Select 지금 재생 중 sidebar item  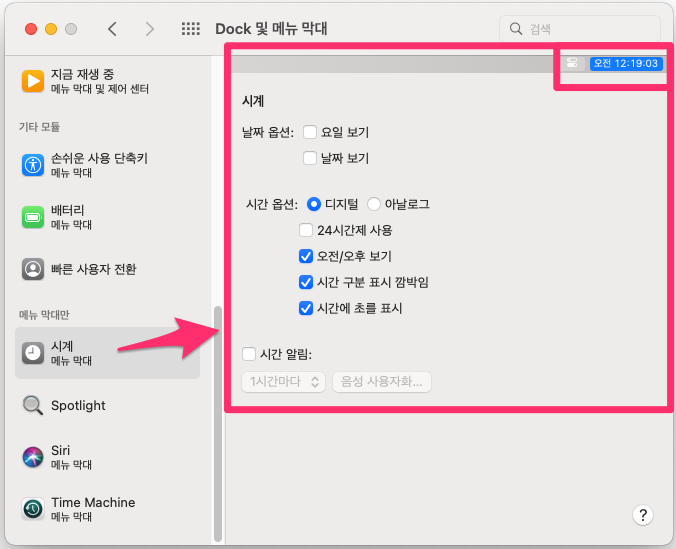pos(107,81)
